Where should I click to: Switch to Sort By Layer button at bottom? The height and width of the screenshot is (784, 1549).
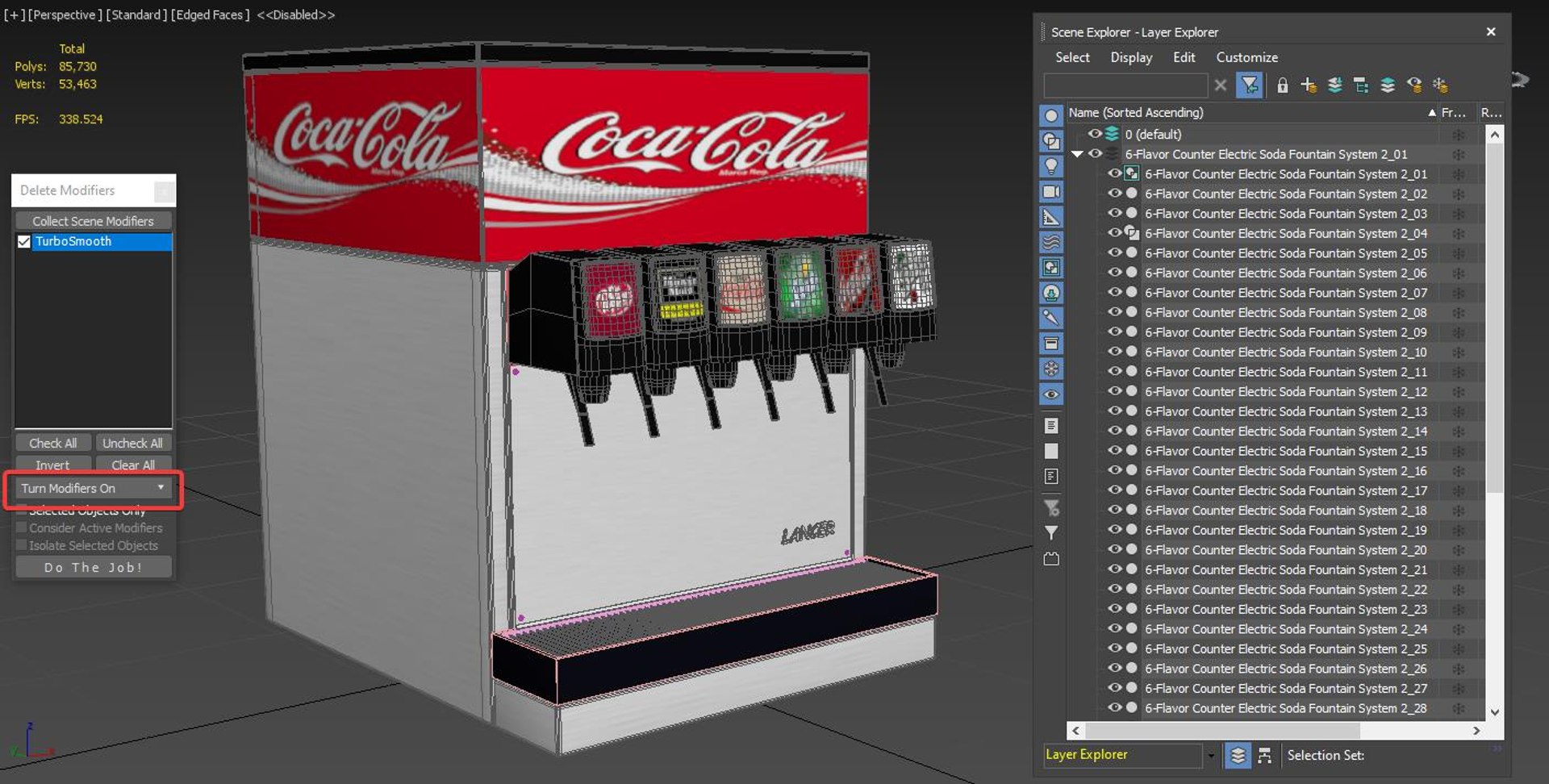(x=1238, y=756)
